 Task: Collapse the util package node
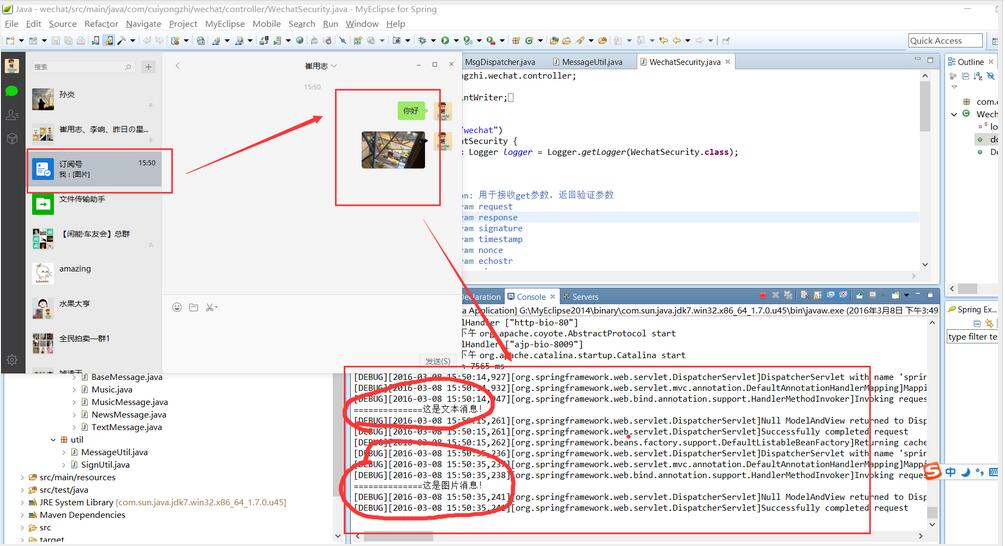pyautogui.click(x=53, y=440)
